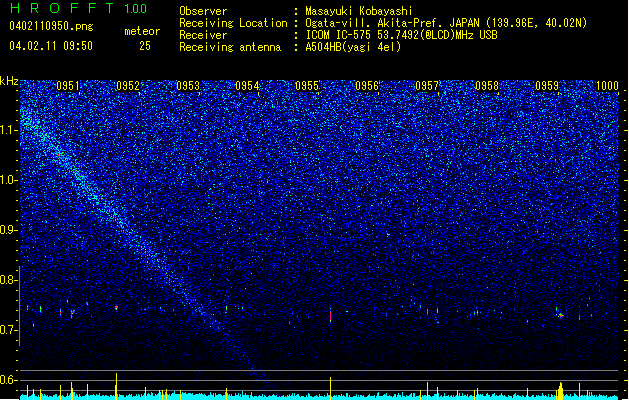Click the date stamp 04.02.11 09:50
The width and height of the screenshot is (629, 400).
point(51,46)
